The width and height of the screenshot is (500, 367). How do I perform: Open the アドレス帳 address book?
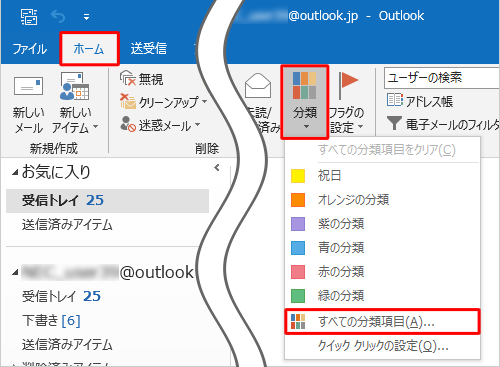(x=420, y=101)
